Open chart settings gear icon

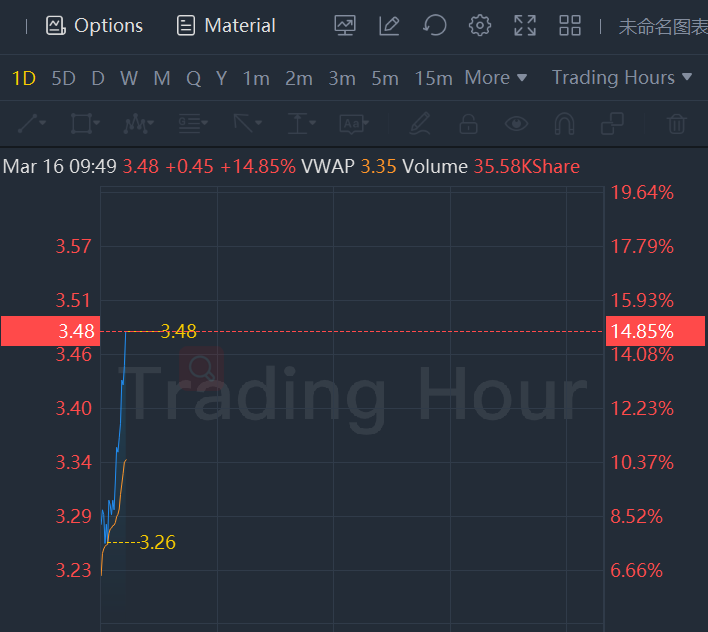click(480, 26)
